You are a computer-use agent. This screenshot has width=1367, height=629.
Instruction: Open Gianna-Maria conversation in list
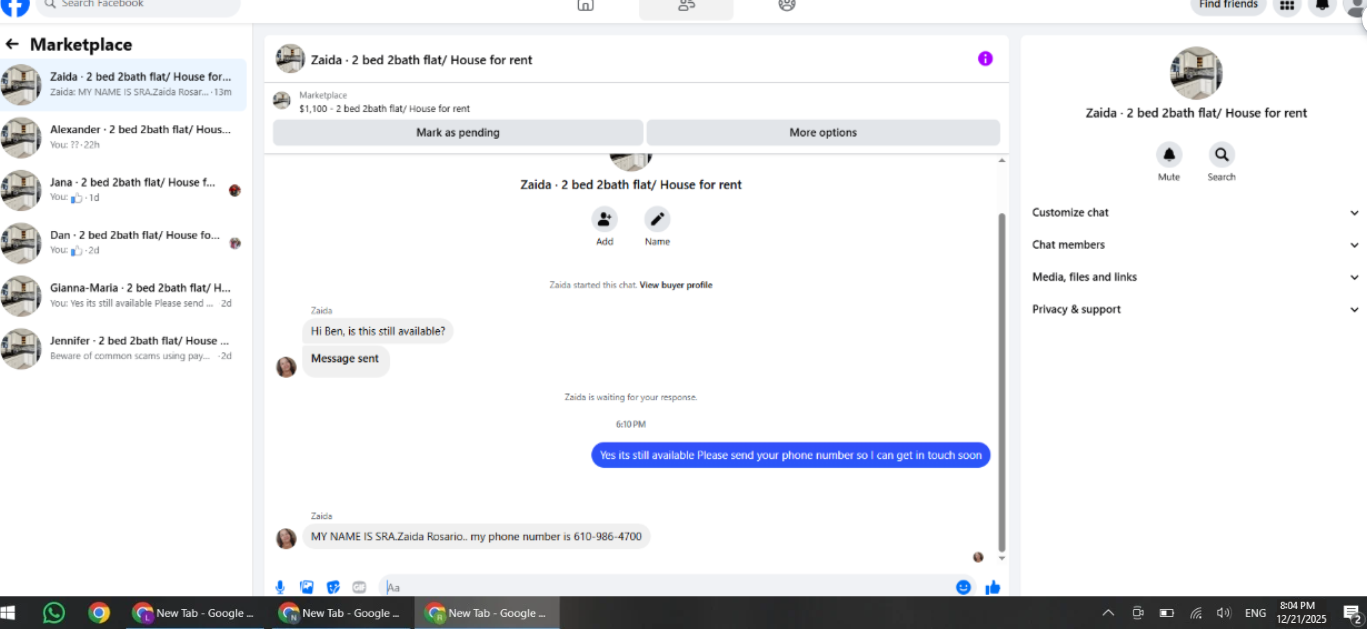click(123, 295)
